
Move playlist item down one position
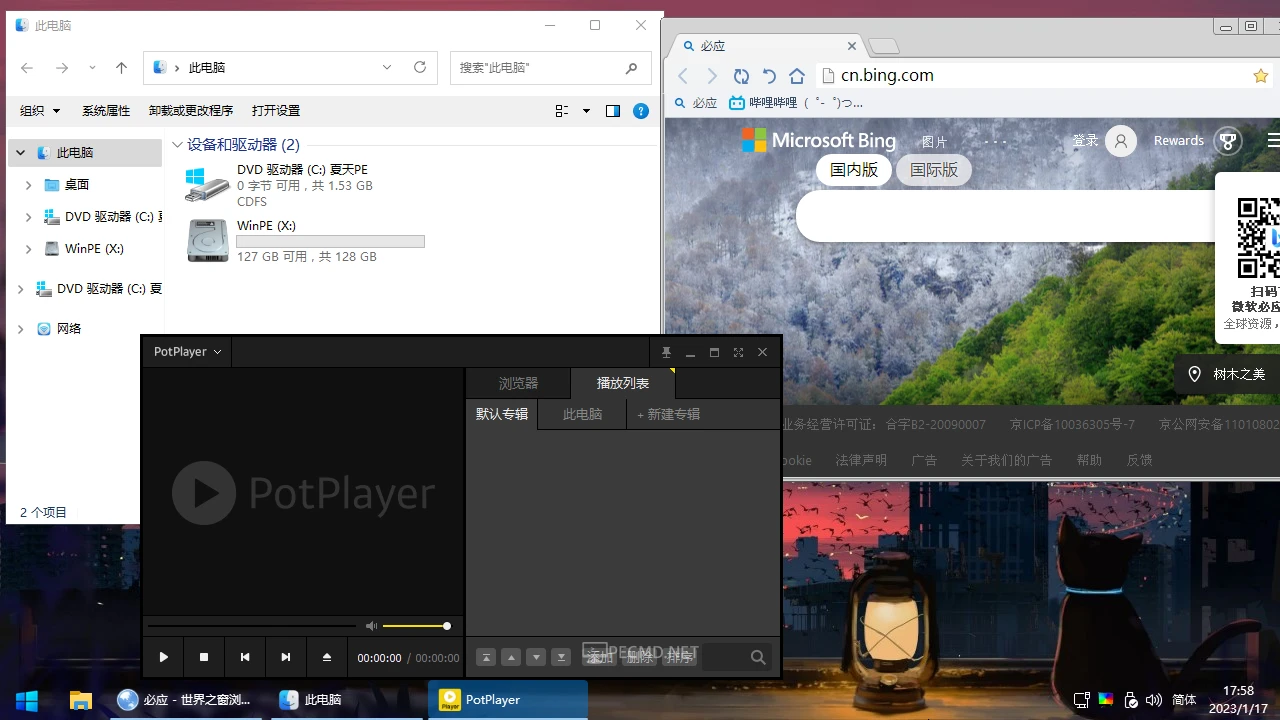pos(536,657)
